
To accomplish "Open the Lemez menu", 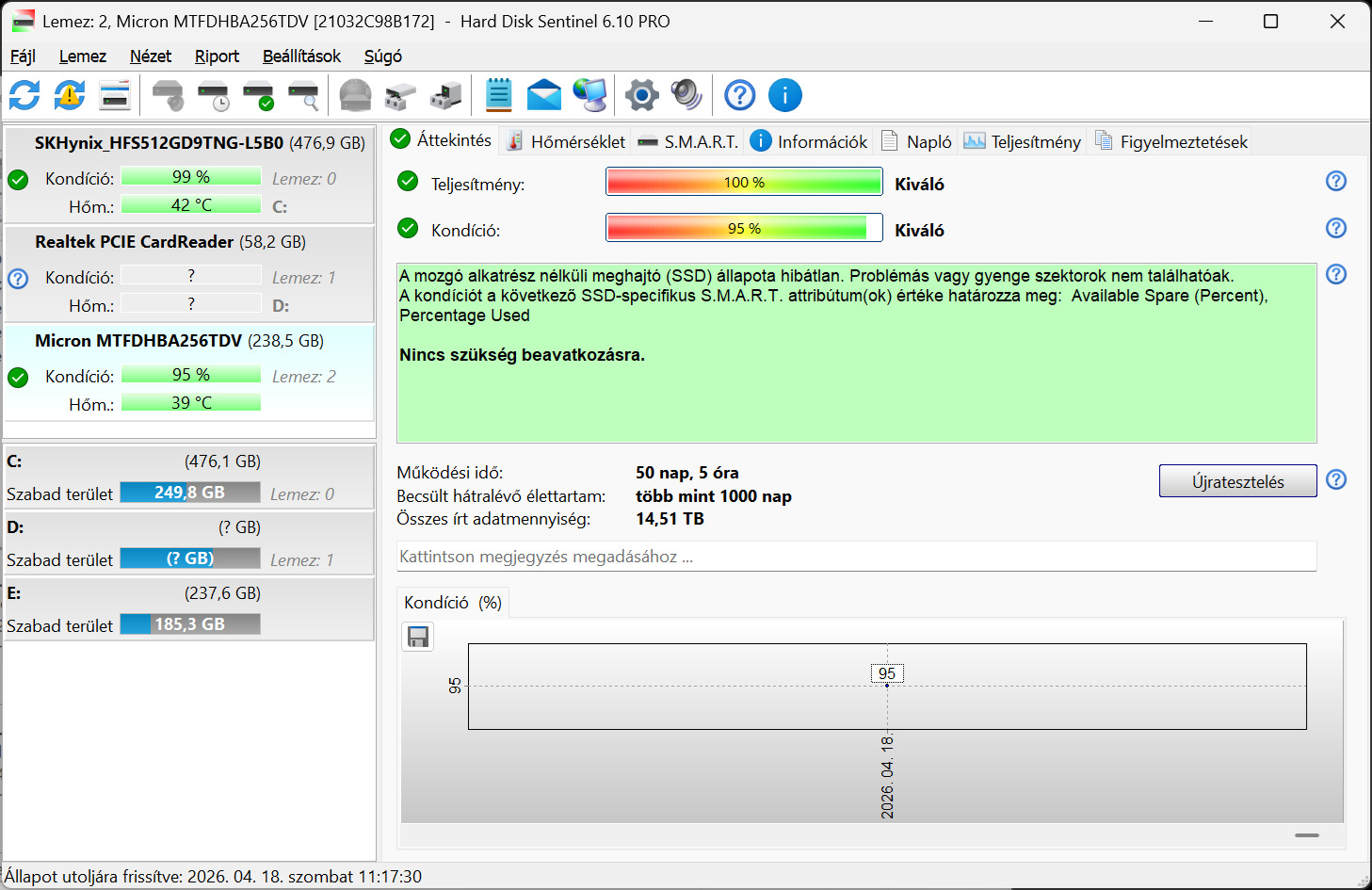I will (83, 57).
